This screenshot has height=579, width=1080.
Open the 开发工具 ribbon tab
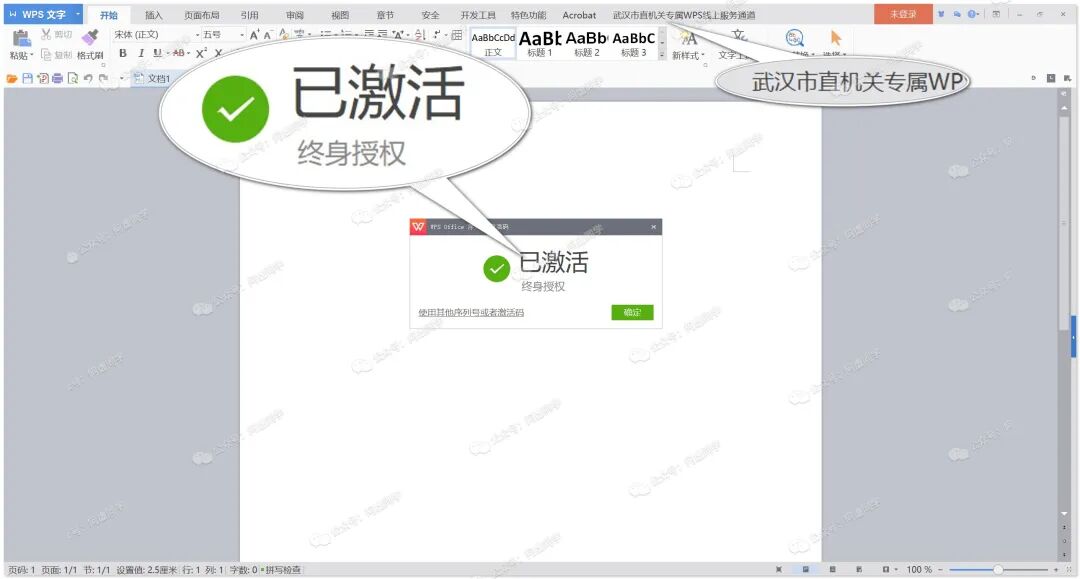(478, 14)
